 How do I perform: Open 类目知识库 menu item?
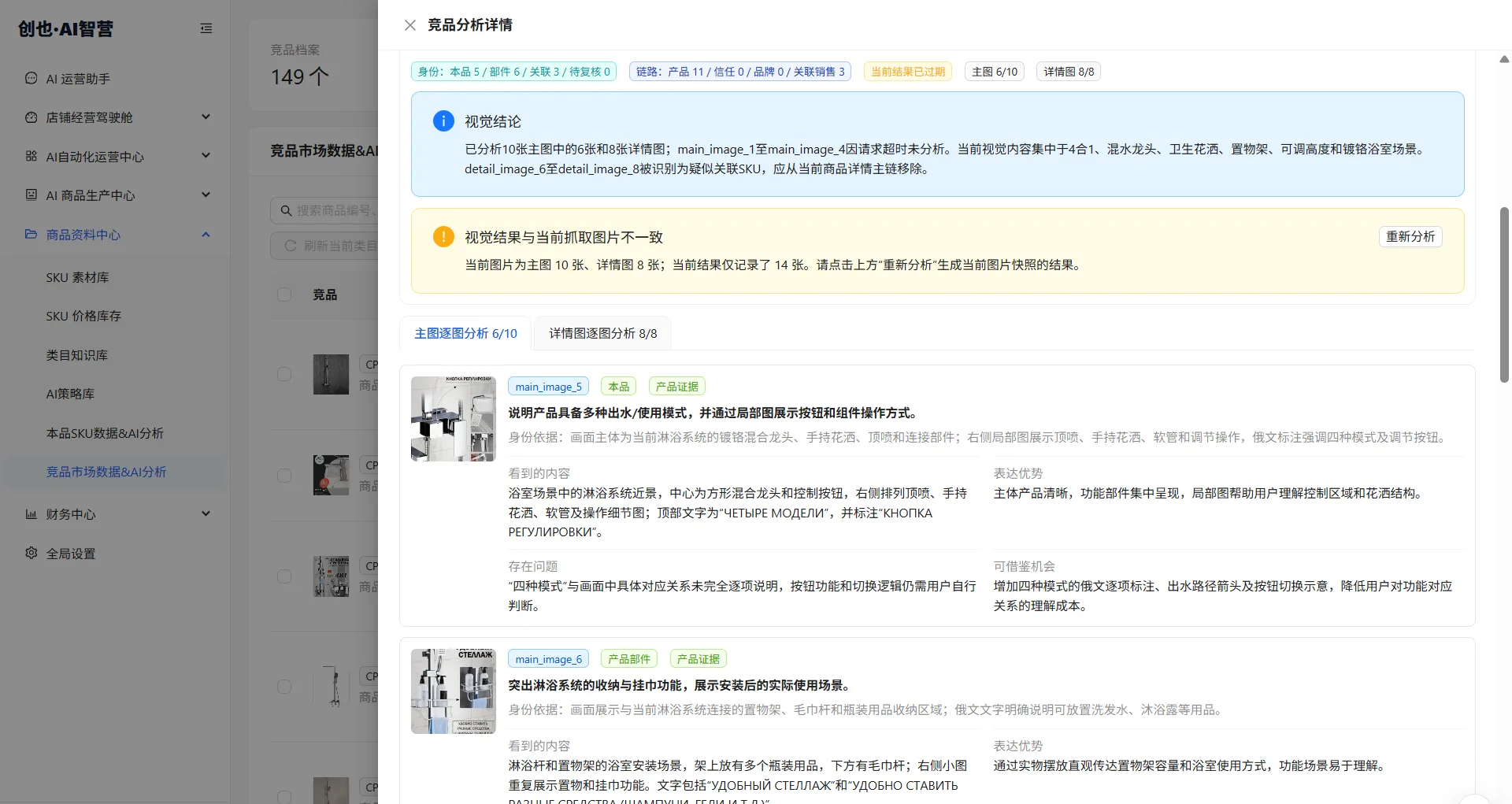(x=77, y=355)
